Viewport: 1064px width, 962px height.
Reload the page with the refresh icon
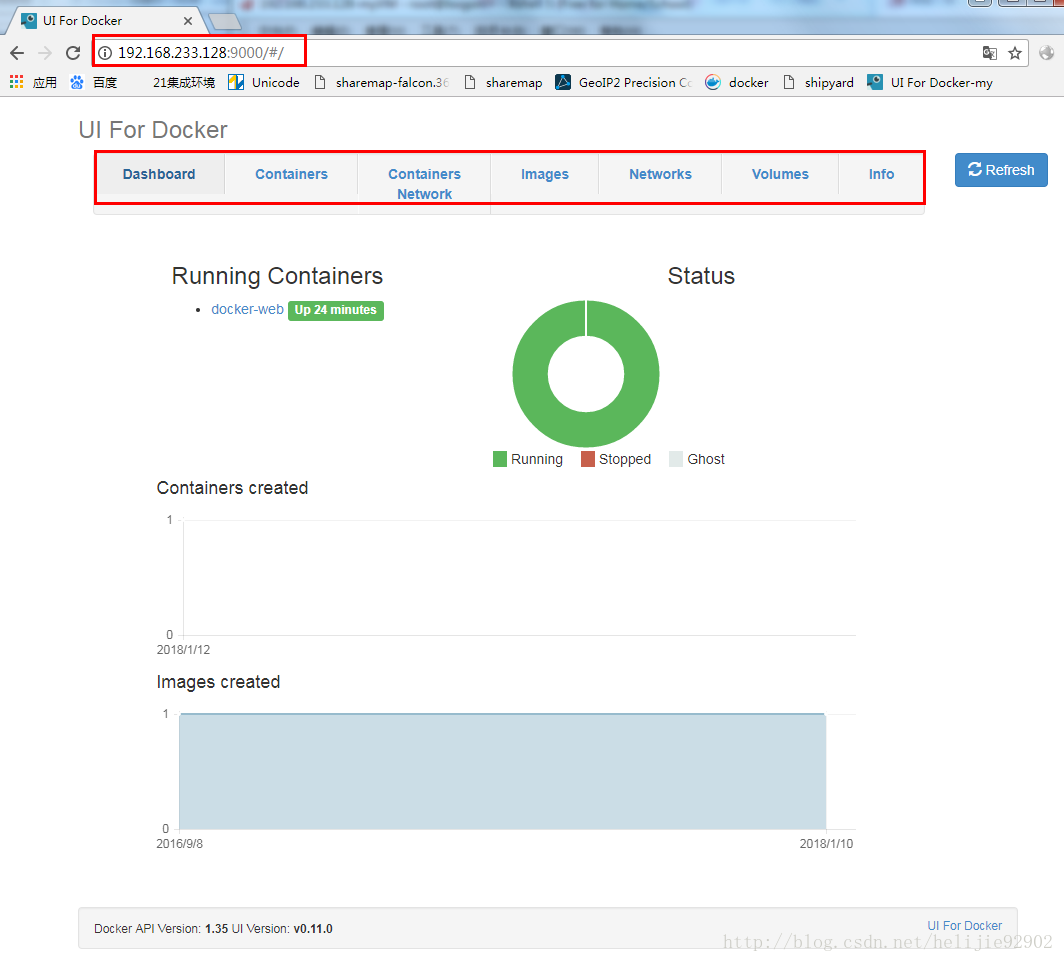point(73,53)
